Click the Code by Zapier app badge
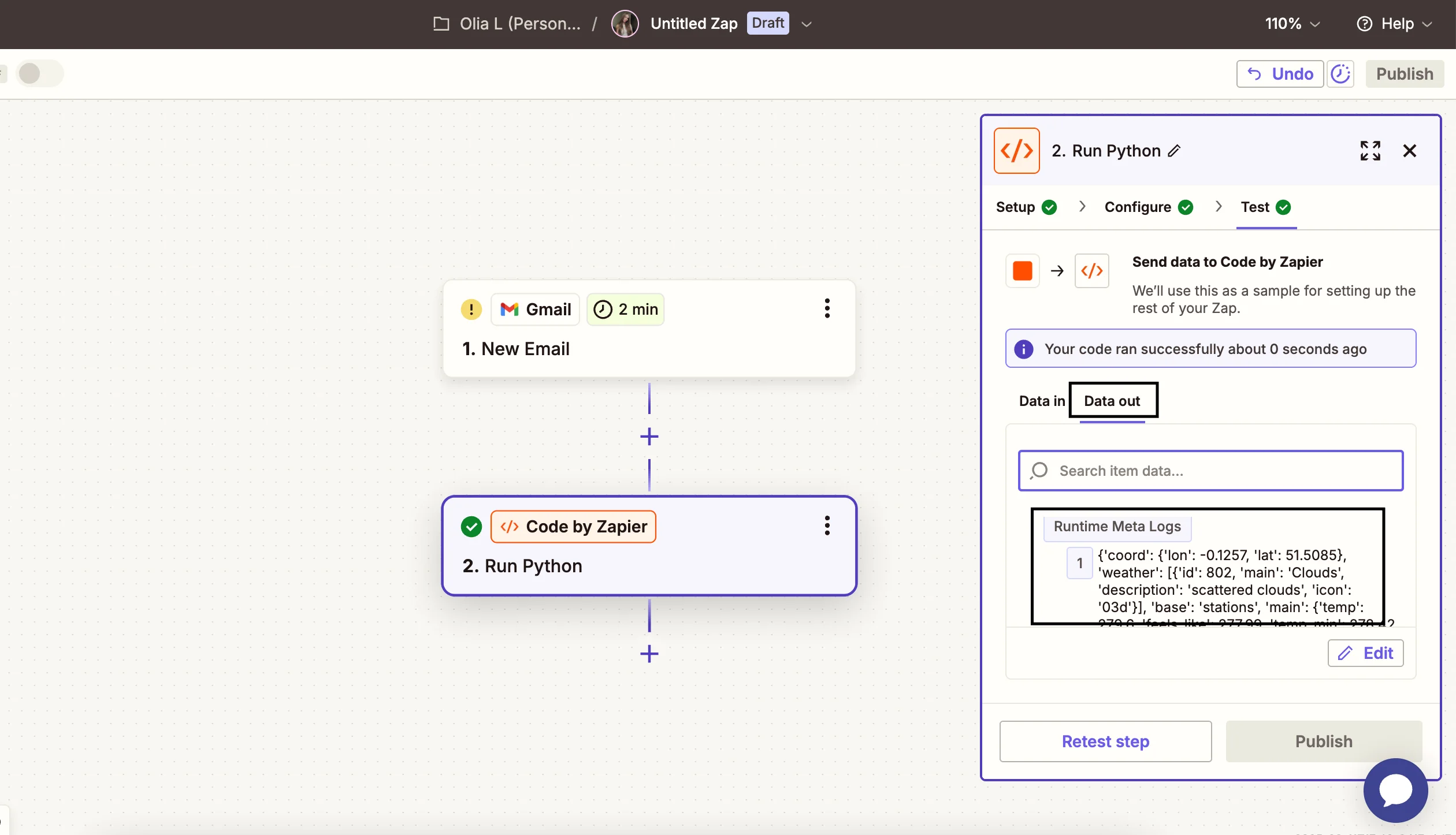Image resolution: width=1456 pixels, height=835 pixels. click(x=573, y=527)
